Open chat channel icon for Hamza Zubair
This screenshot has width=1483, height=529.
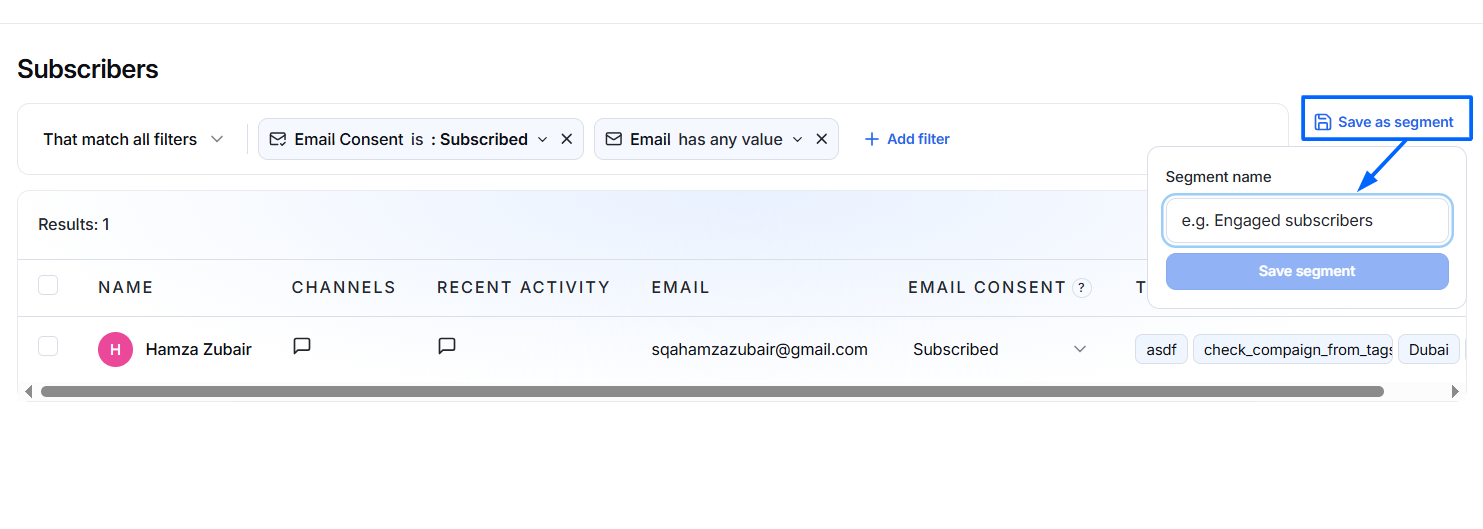tap(301, 346)
